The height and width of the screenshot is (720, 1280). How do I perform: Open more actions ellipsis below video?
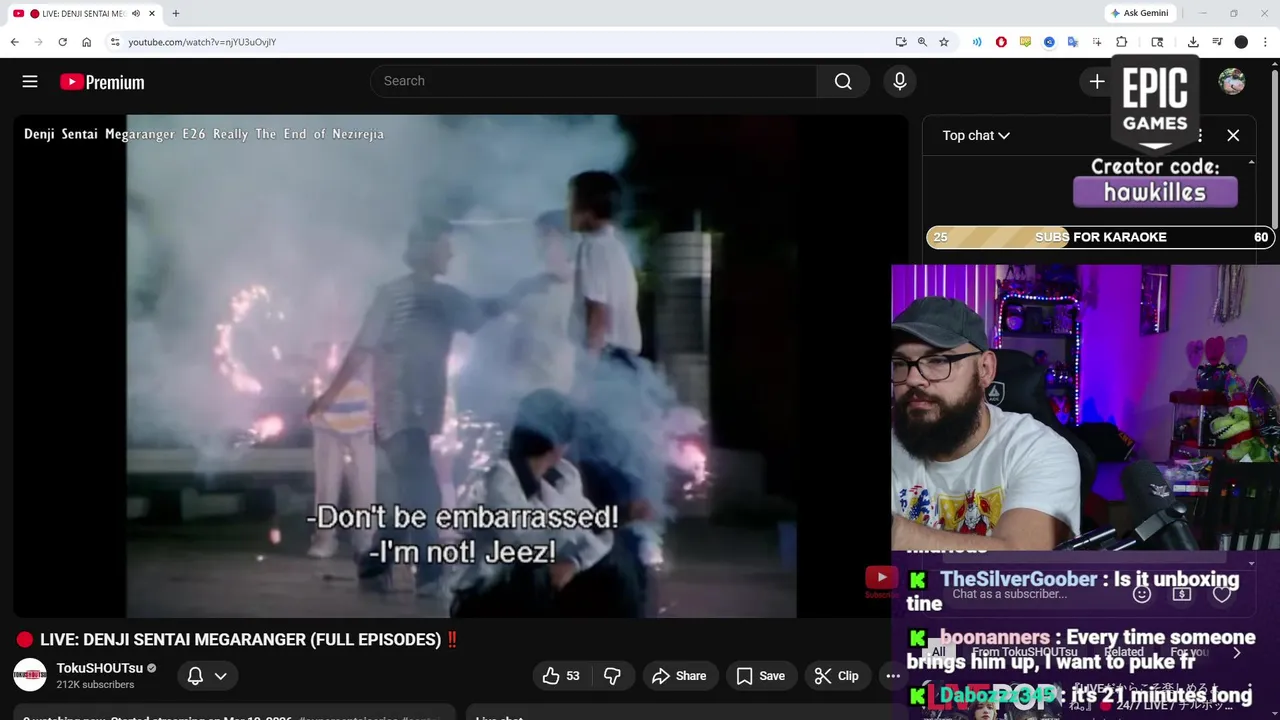(x=893, y=676)
